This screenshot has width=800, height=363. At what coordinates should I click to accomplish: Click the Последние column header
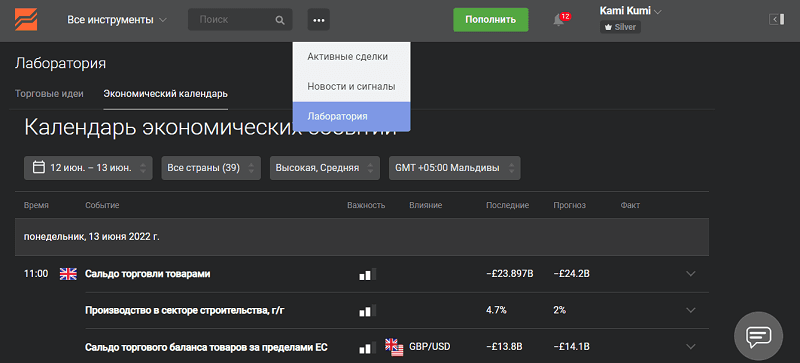click(507, 205)
